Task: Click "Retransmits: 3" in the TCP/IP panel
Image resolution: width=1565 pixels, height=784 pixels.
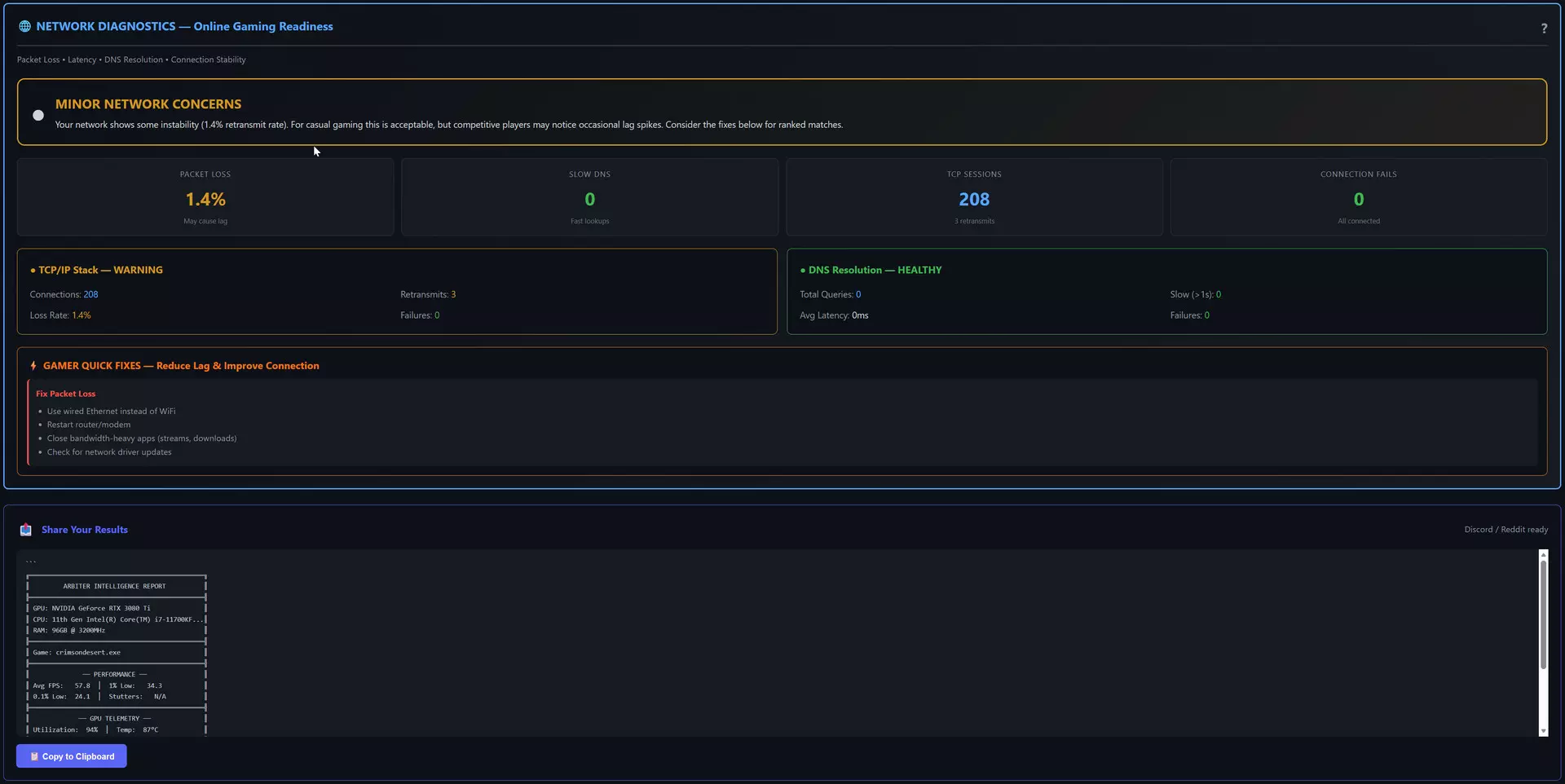Action: click(x=428, y=294)
